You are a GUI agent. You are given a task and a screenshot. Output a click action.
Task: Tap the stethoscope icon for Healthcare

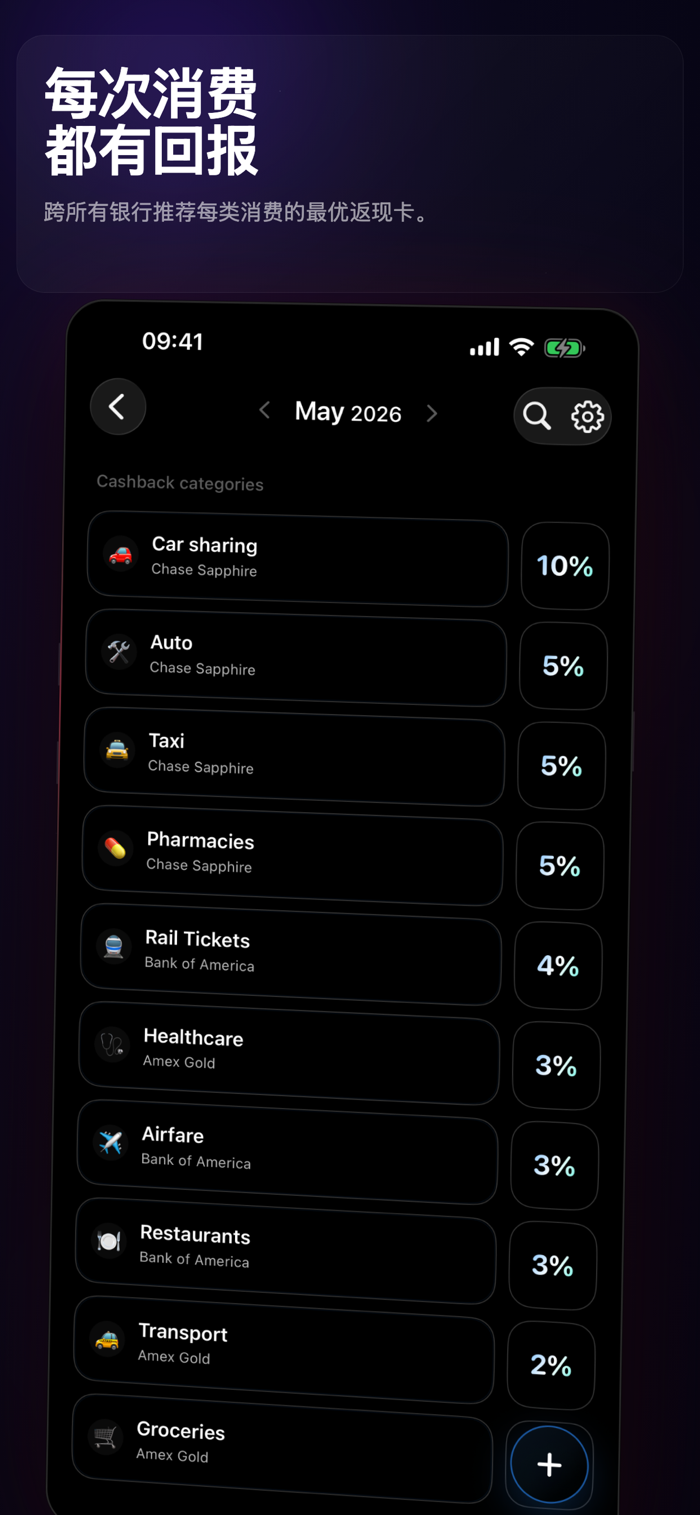click(x=112, y=1045)
